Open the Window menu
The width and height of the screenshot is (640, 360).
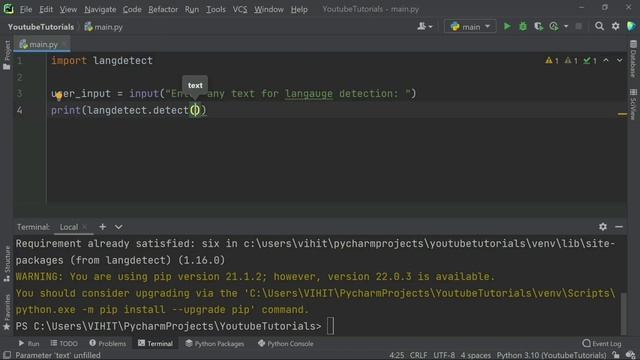269,9
